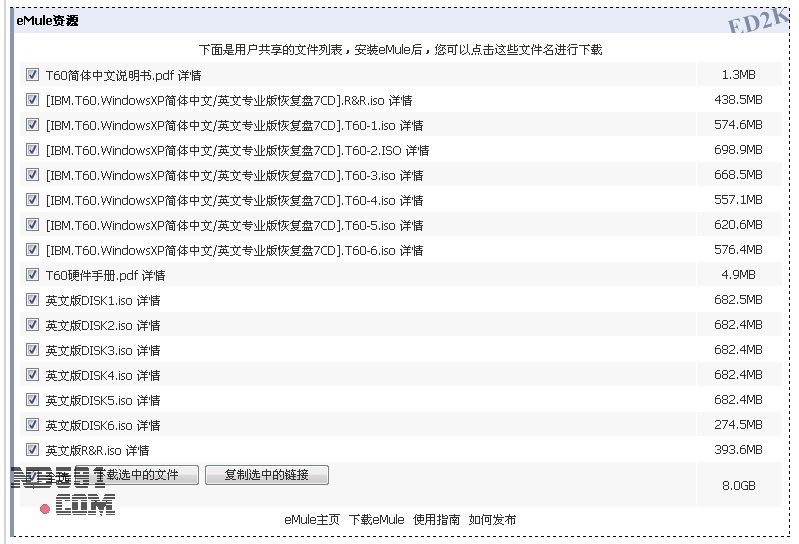This screenshot has height=544, width=799.
Task: Uncheck the 英文版DISK5.iso checkbox
Action: (x=32, y=399)
